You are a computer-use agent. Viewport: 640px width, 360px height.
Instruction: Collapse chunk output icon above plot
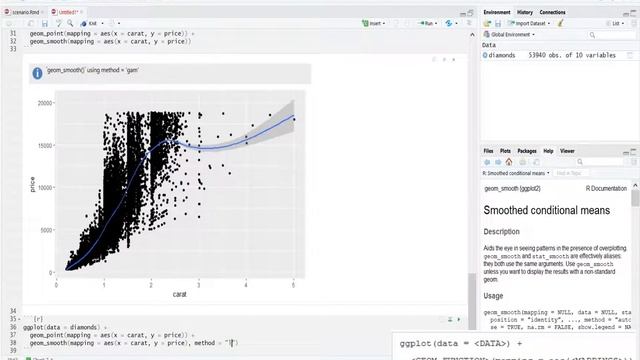[444, 60]
